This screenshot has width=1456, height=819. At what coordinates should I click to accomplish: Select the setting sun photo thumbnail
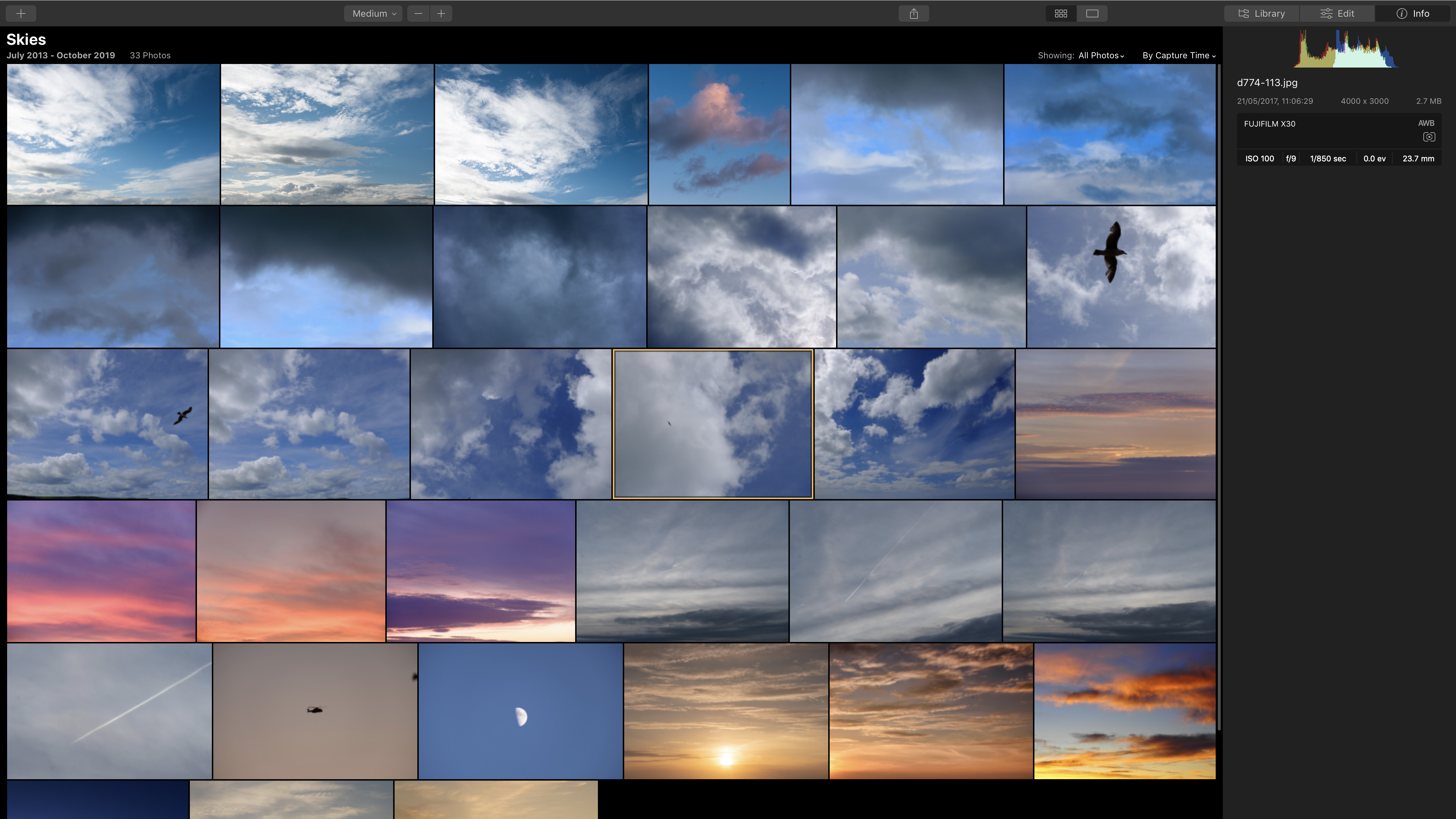(726, 711)
